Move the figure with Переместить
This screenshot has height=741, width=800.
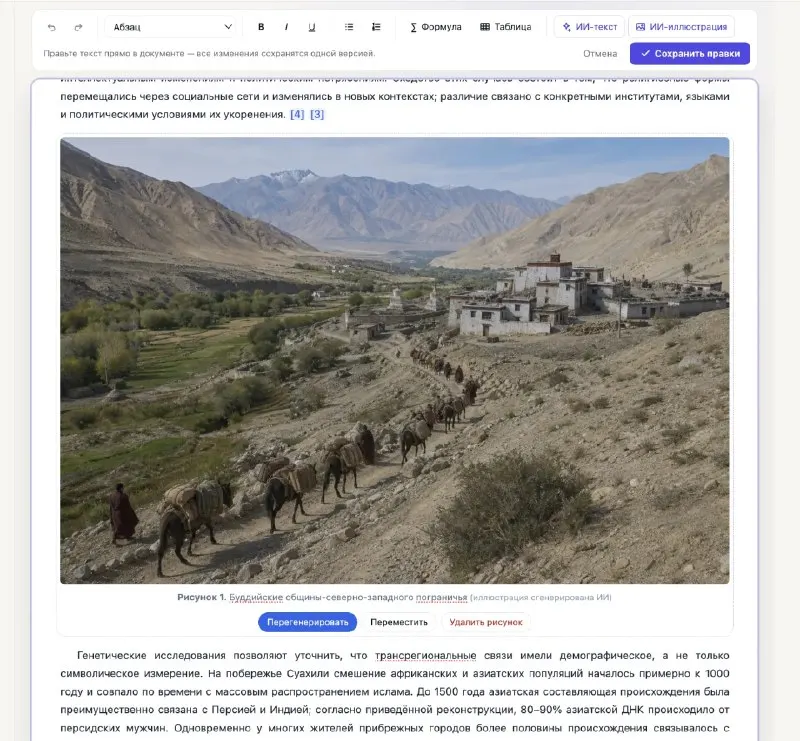(399, 622)
